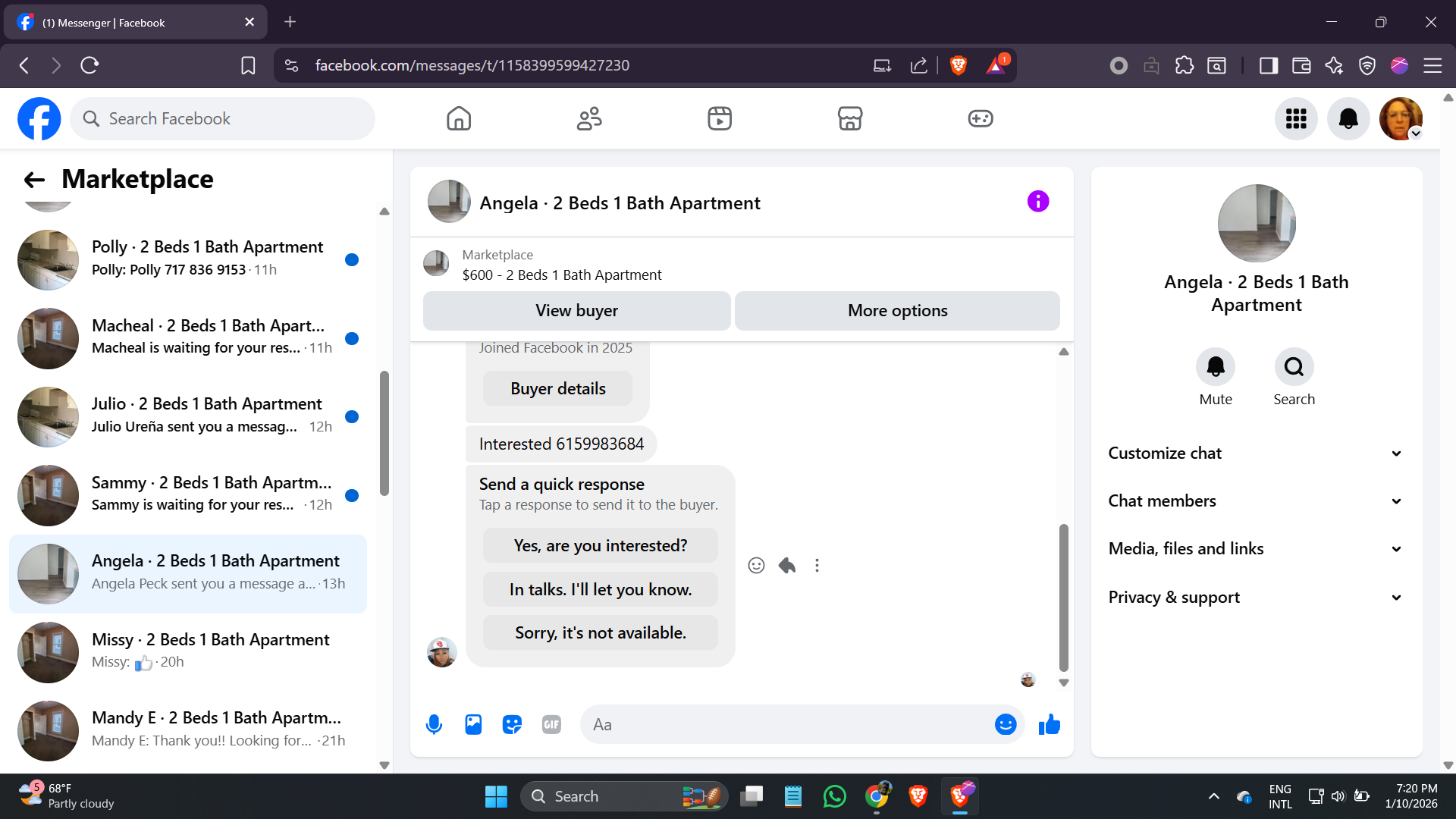Toggle Brave Shields icon in address bar
The height and width of the screenshot is (819, 1456).
coord(959,65)
